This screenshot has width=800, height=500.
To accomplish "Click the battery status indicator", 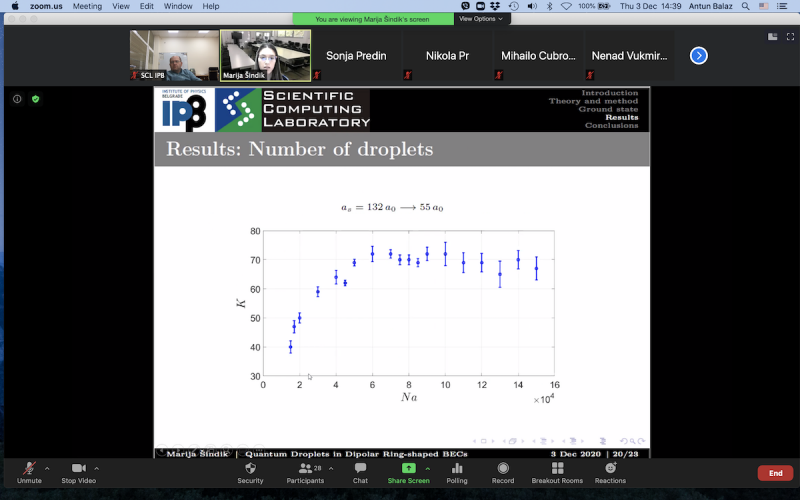I will (x=594, y=6).
